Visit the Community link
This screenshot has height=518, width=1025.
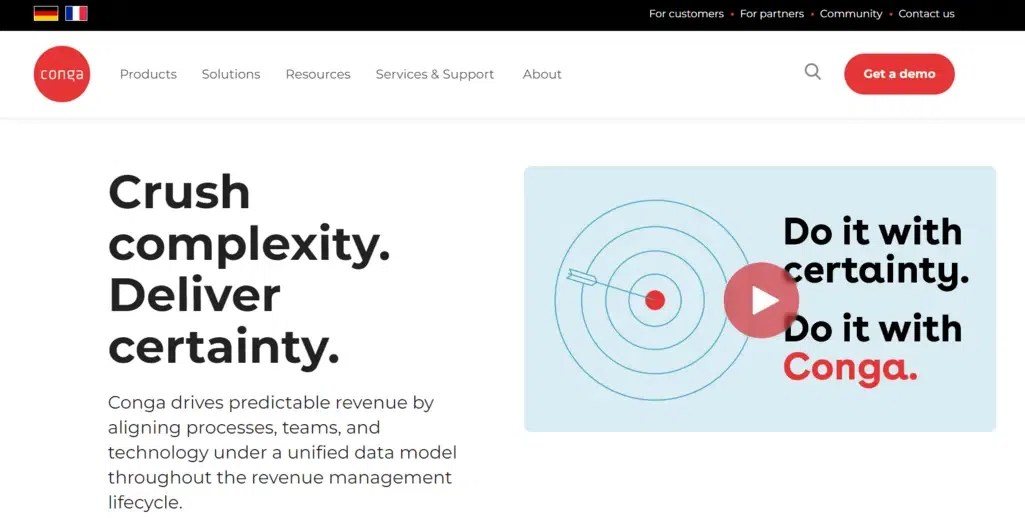coord(851,14)
